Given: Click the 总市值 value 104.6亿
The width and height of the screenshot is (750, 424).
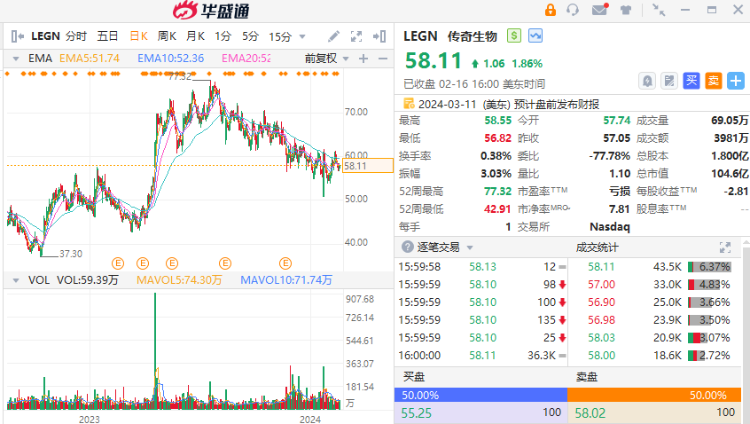Looking at the screenshot, I should [x=729, y=173].
